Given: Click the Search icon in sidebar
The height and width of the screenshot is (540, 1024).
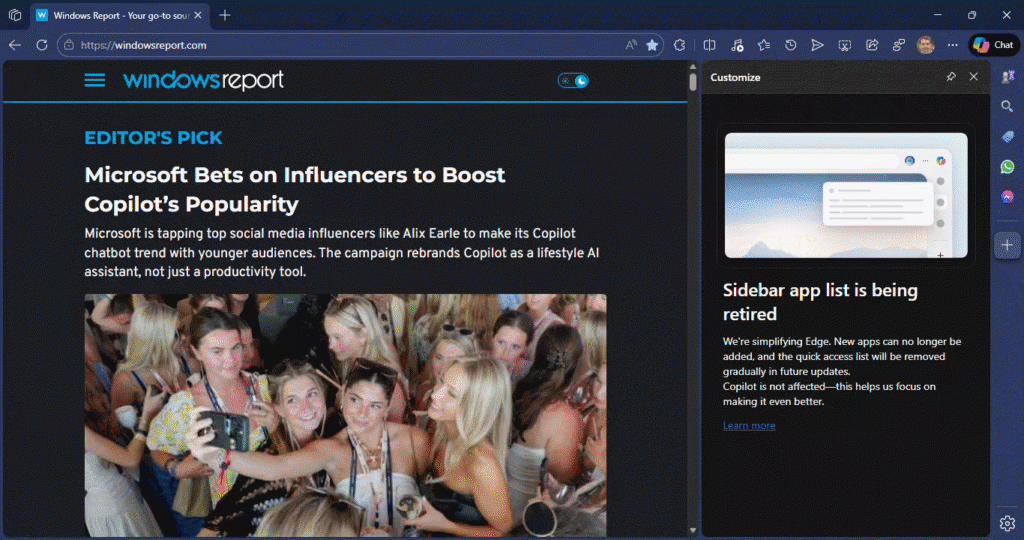Looking at the screenshot, I should (1007, 106).
